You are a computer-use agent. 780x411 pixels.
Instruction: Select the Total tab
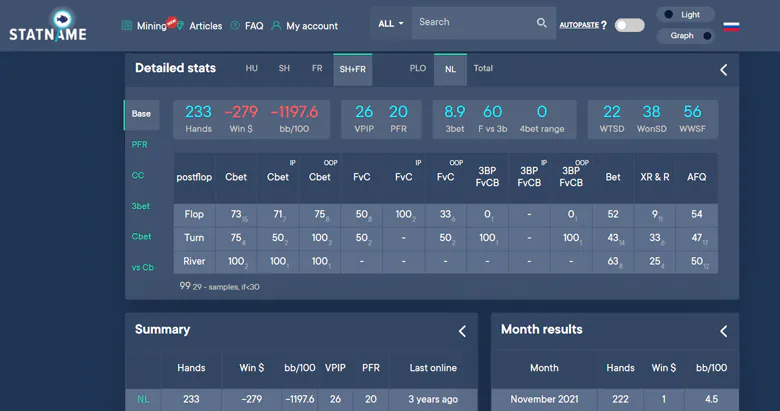(483, 68)
